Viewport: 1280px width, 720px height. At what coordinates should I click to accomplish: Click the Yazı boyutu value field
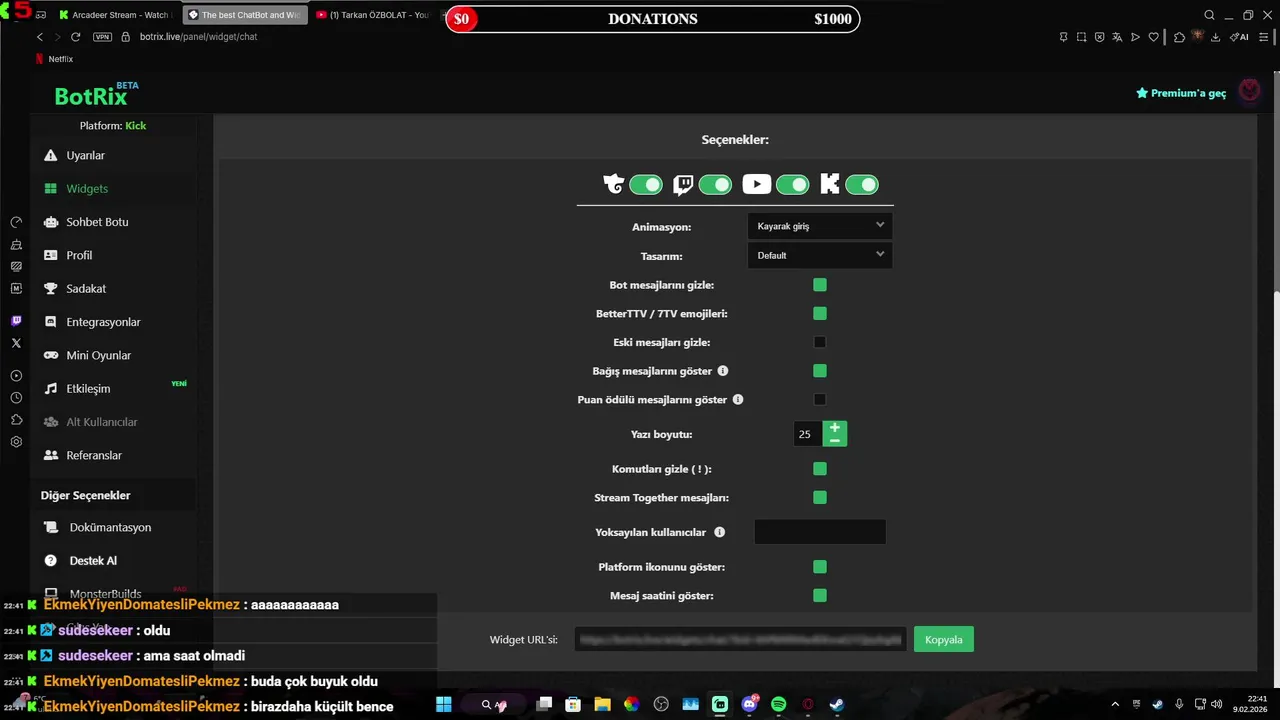point(806,434)
